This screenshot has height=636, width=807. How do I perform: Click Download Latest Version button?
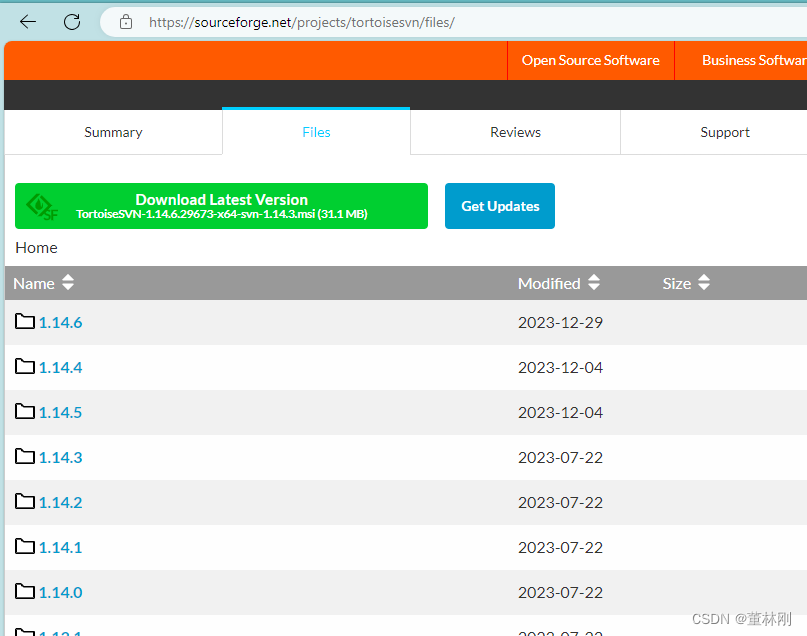click(x=221, y=206)
